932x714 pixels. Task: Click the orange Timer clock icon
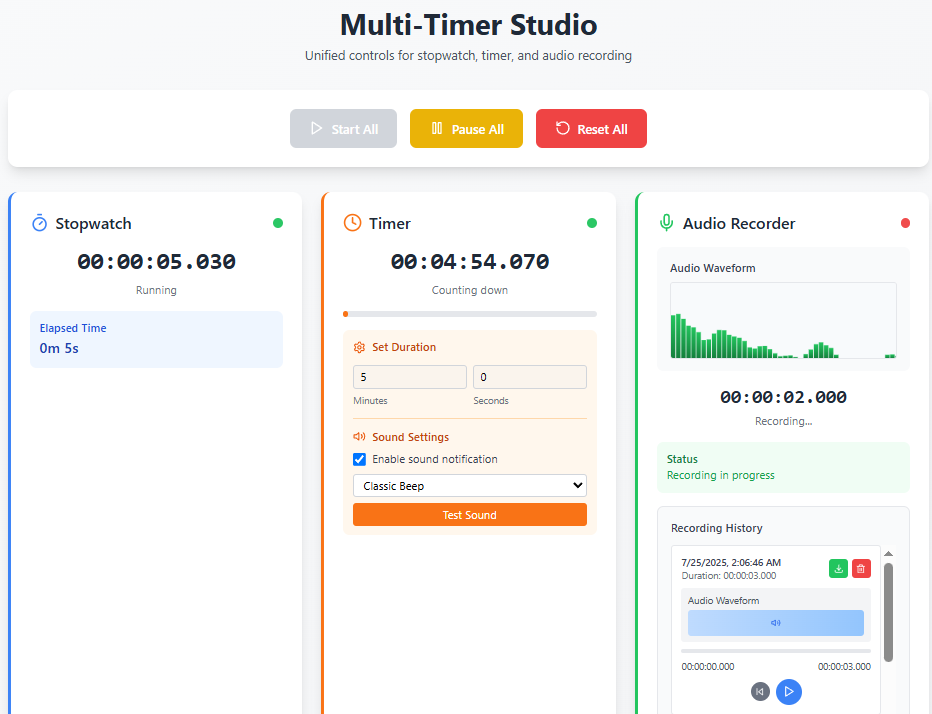(352, 223)
